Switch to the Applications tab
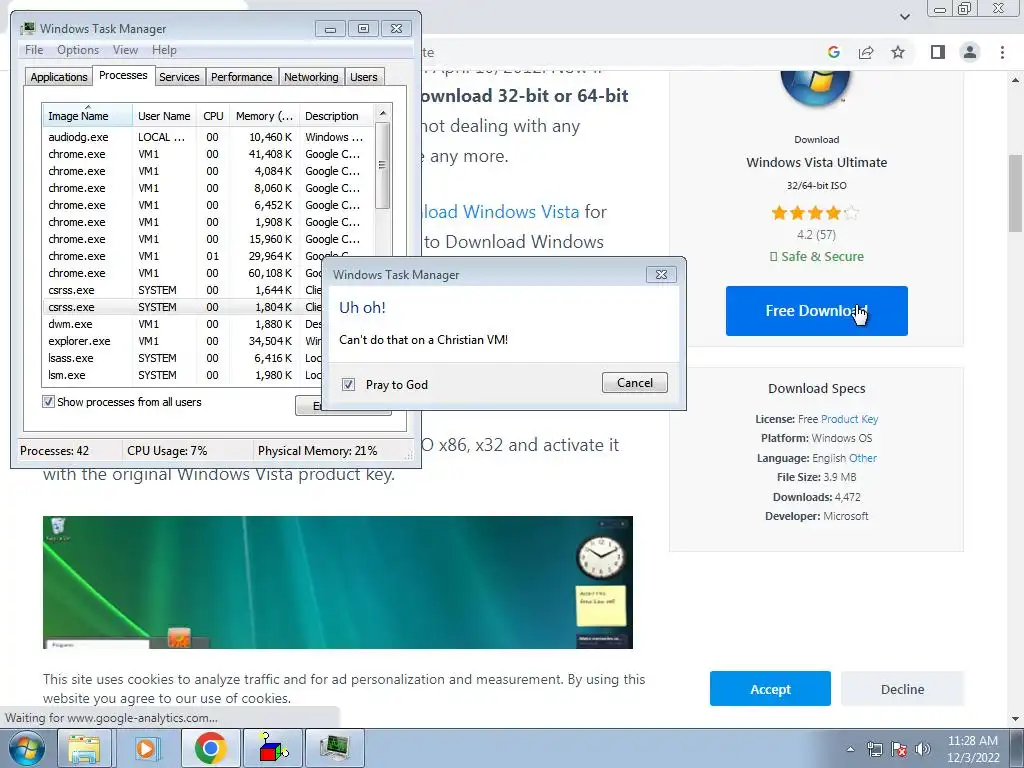The width and height of the screenshot is (1024, 768). click(59, 77)
